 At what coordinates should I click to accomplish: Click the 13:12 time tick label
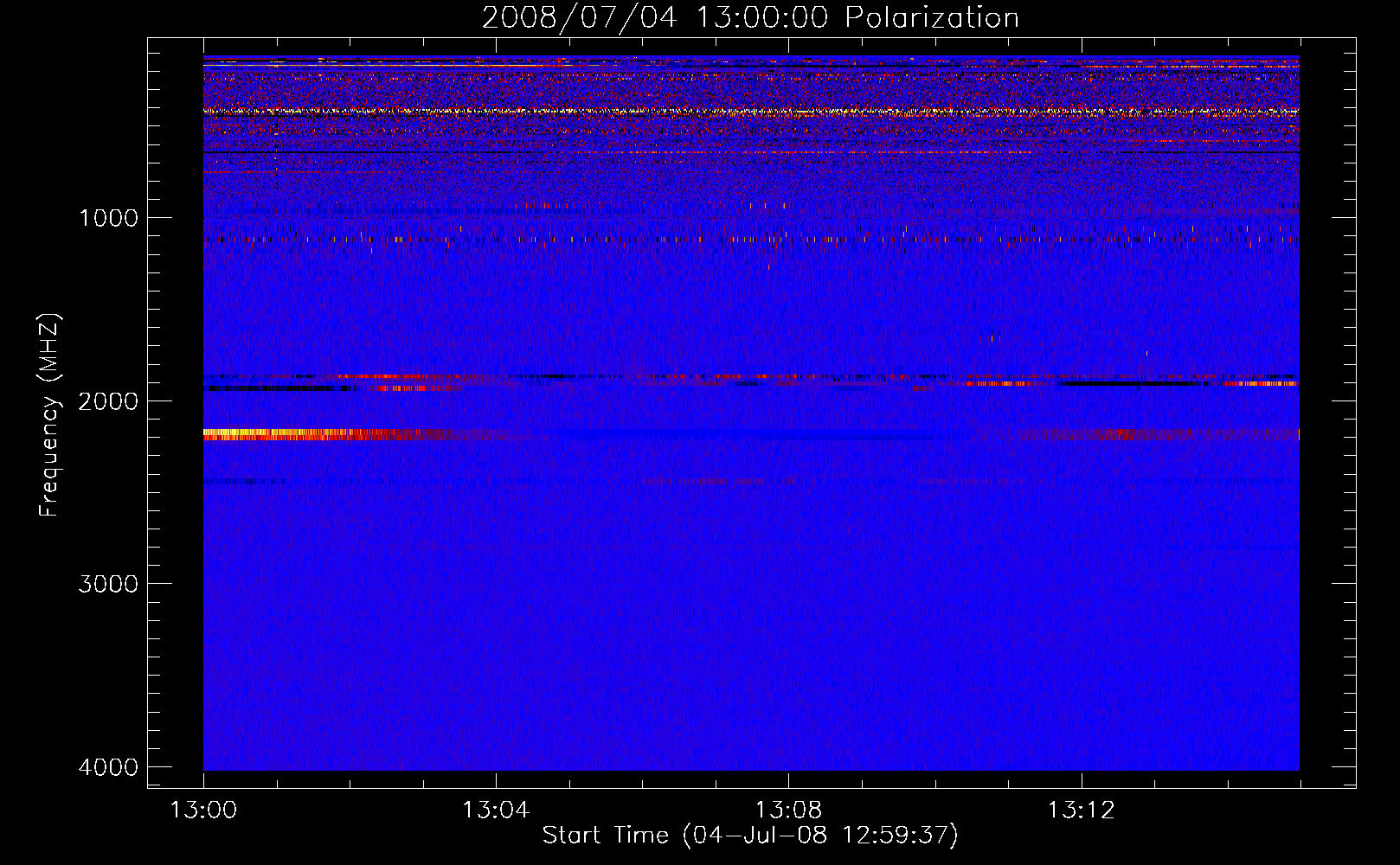(x=1082, y=811)
